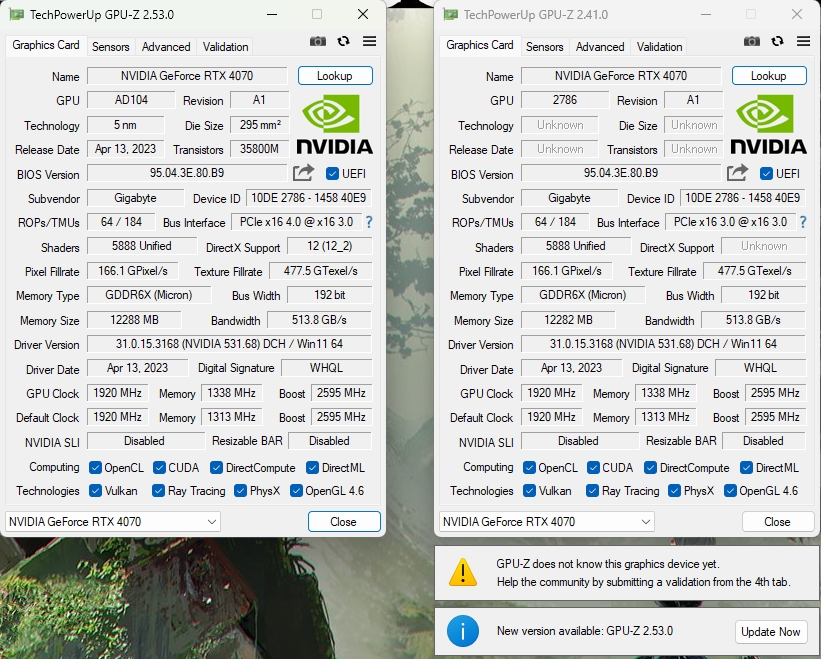The width and height of the screenshot is (821, 659).
Task: Toggle Ray Tracing checkbox in GPU-Z 2.41.0
Action: coord(592,490)
